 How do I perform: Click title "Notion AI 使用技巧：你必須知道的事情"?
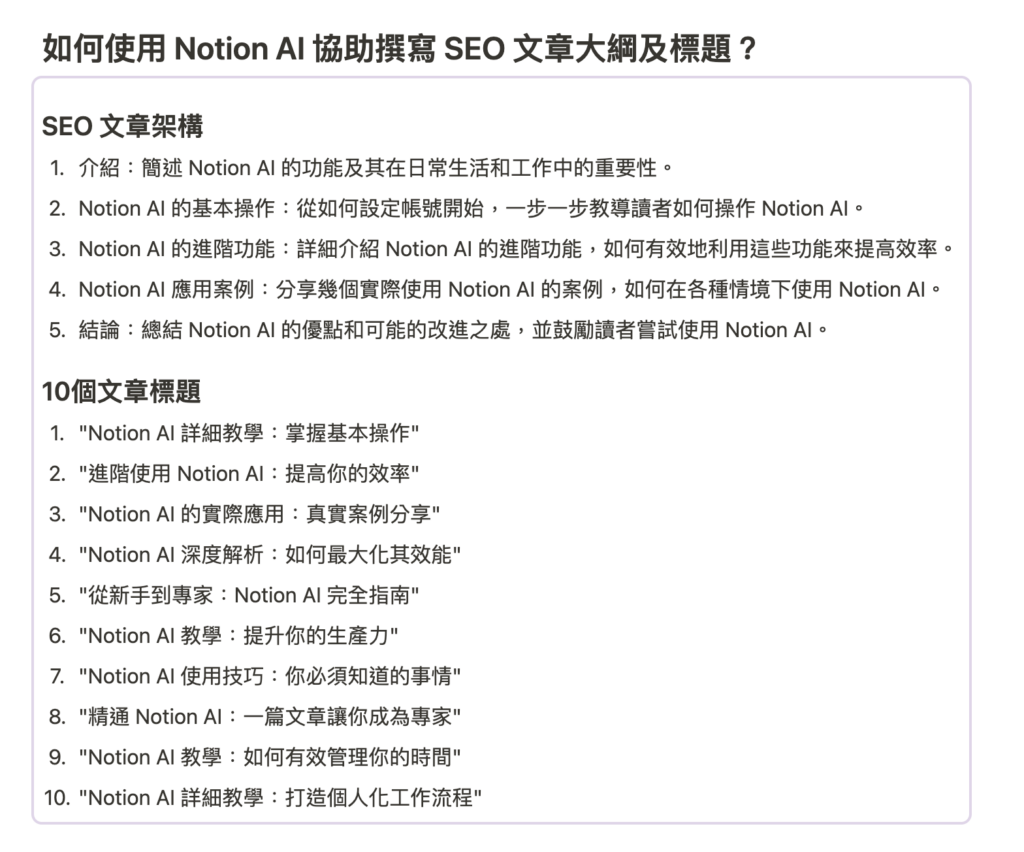point(270,676)
